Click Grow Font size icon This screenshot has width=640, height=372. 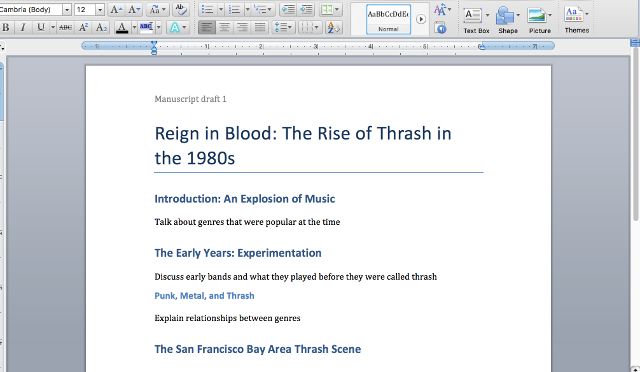tap(117, 9)
